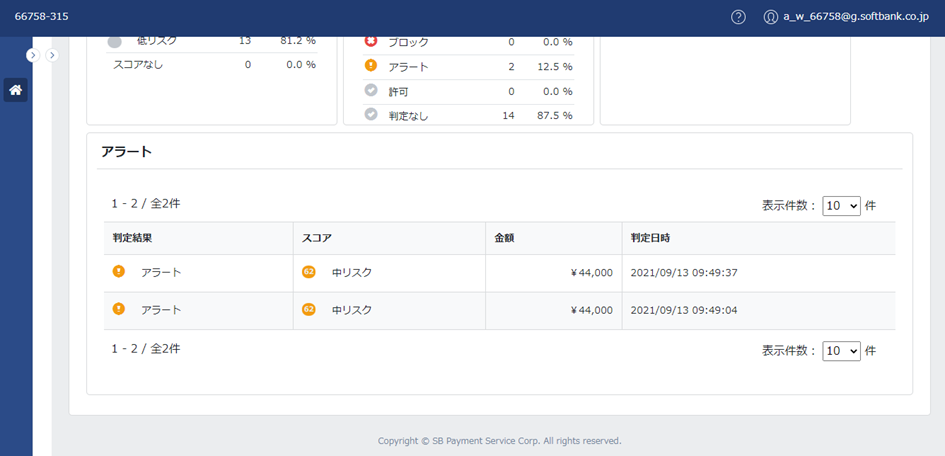945x456 pixels.
Task: Click alert icon in the 09:49:04 row
Action: coord(119,309)
